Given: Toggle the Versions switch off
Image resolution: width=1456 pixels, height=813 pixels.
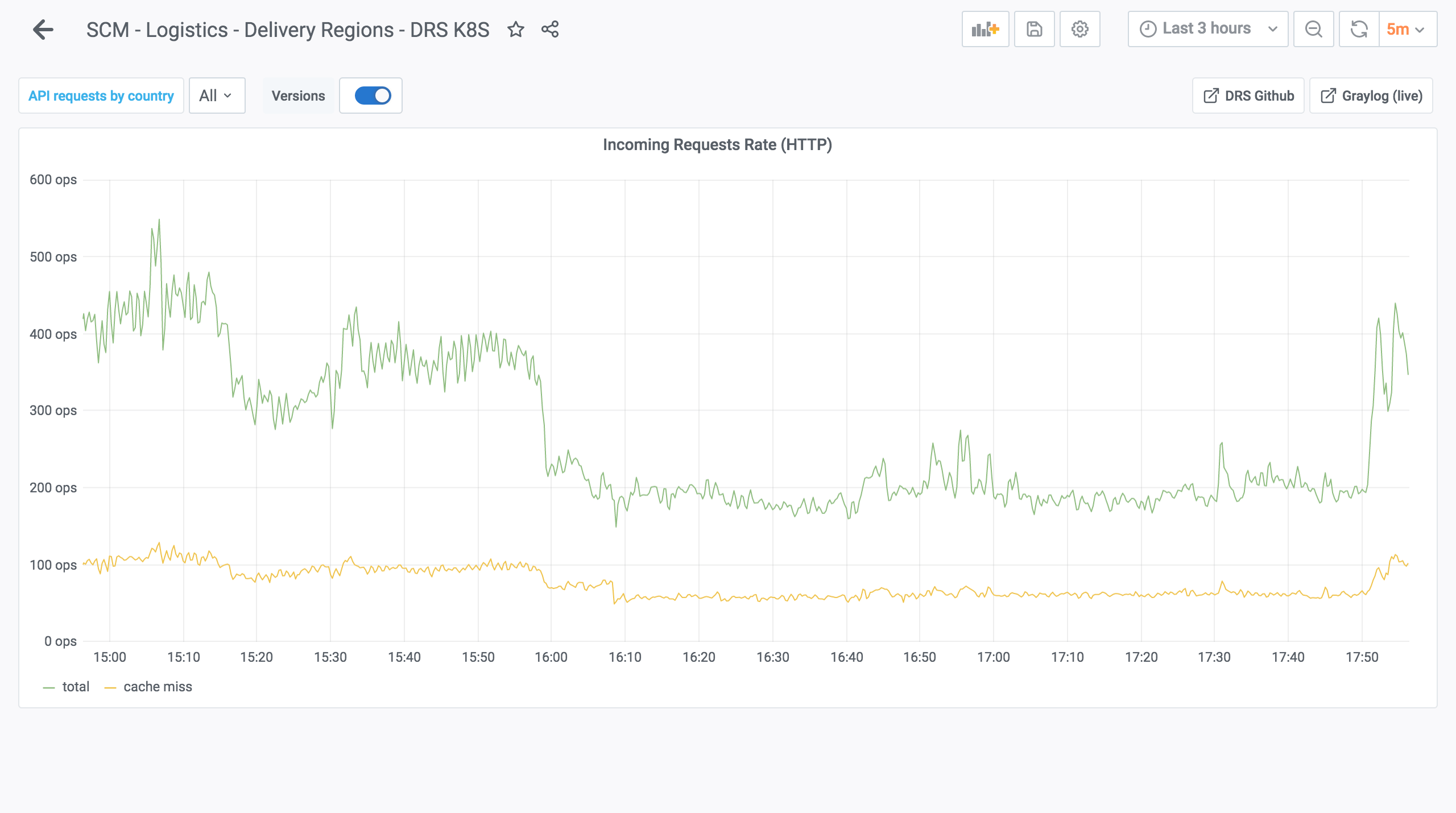Looking at the screenshot, I should [x=373, y=96].
